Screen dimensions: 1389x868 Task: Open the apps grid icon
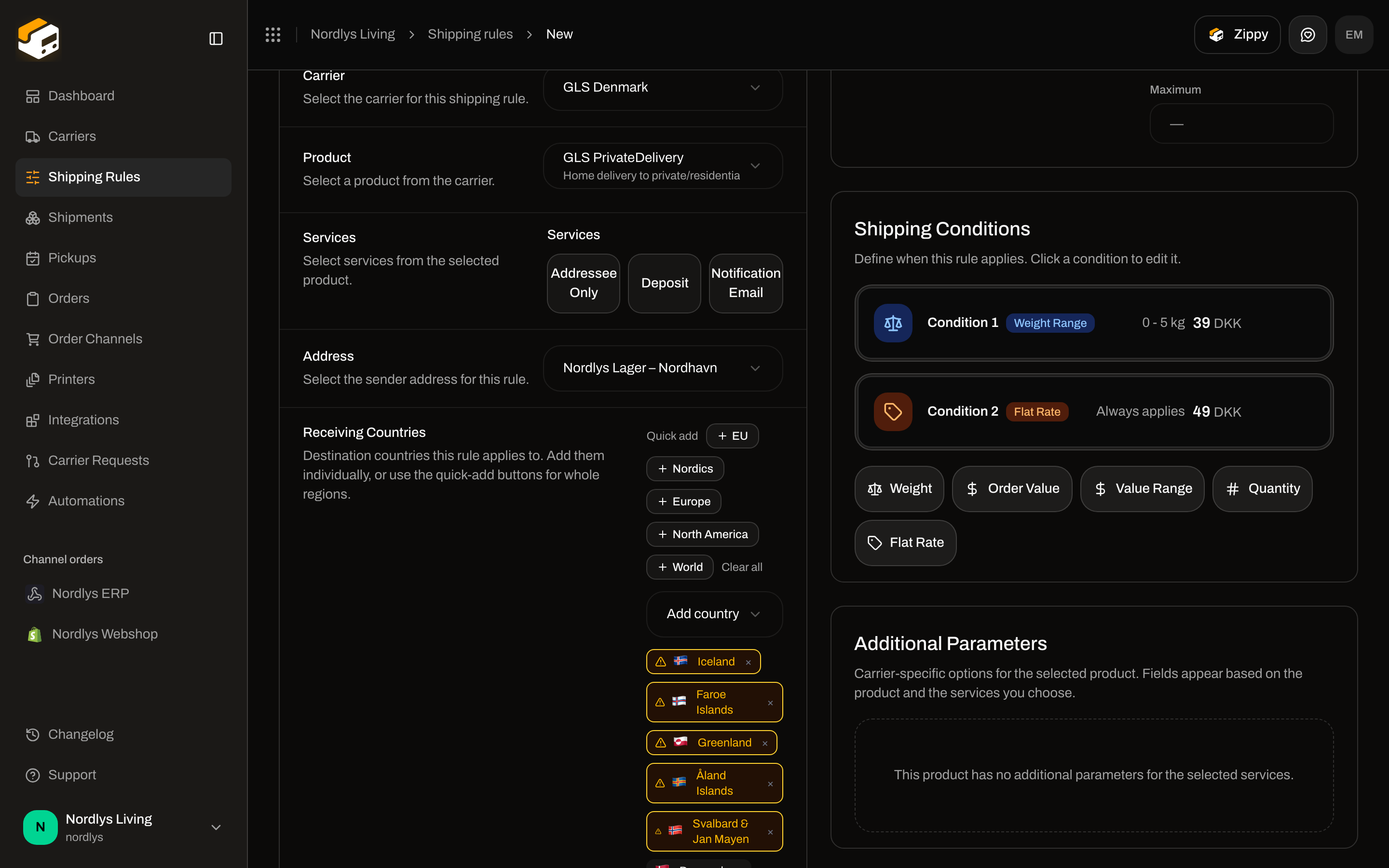pos(272,34)
